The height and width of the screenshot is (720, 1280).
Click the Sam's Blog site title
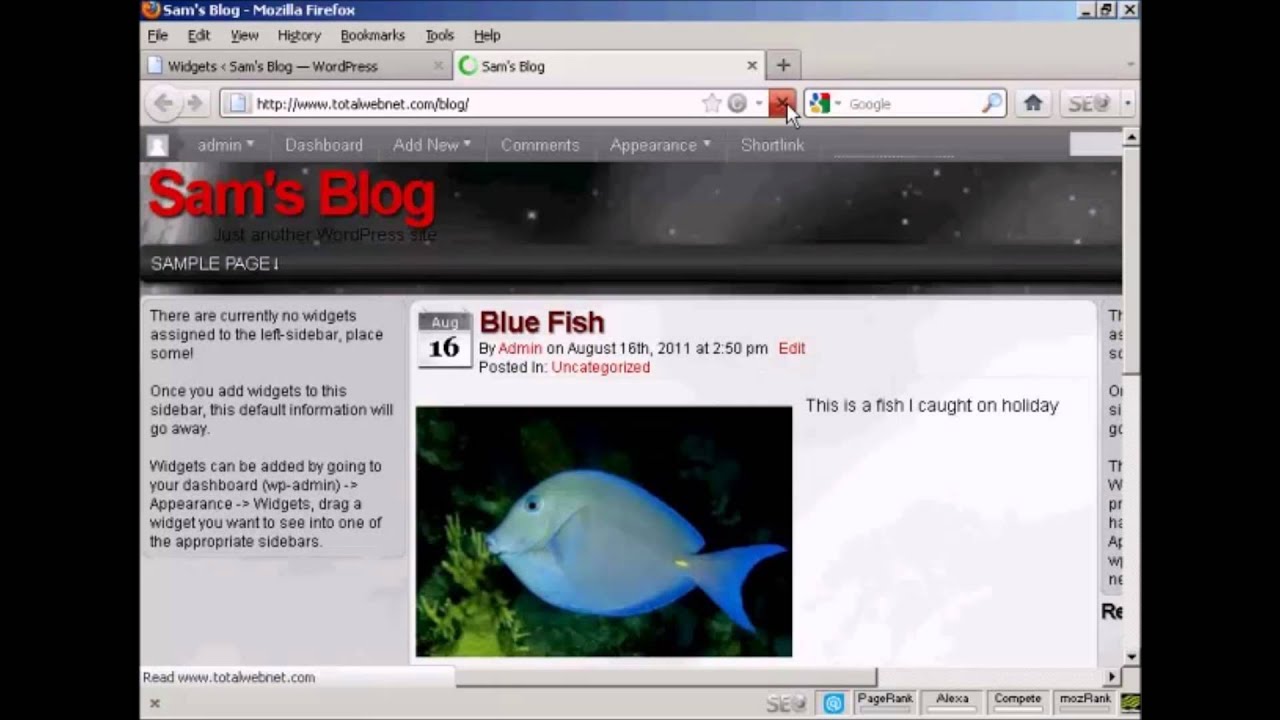click(x=292, y=194)
